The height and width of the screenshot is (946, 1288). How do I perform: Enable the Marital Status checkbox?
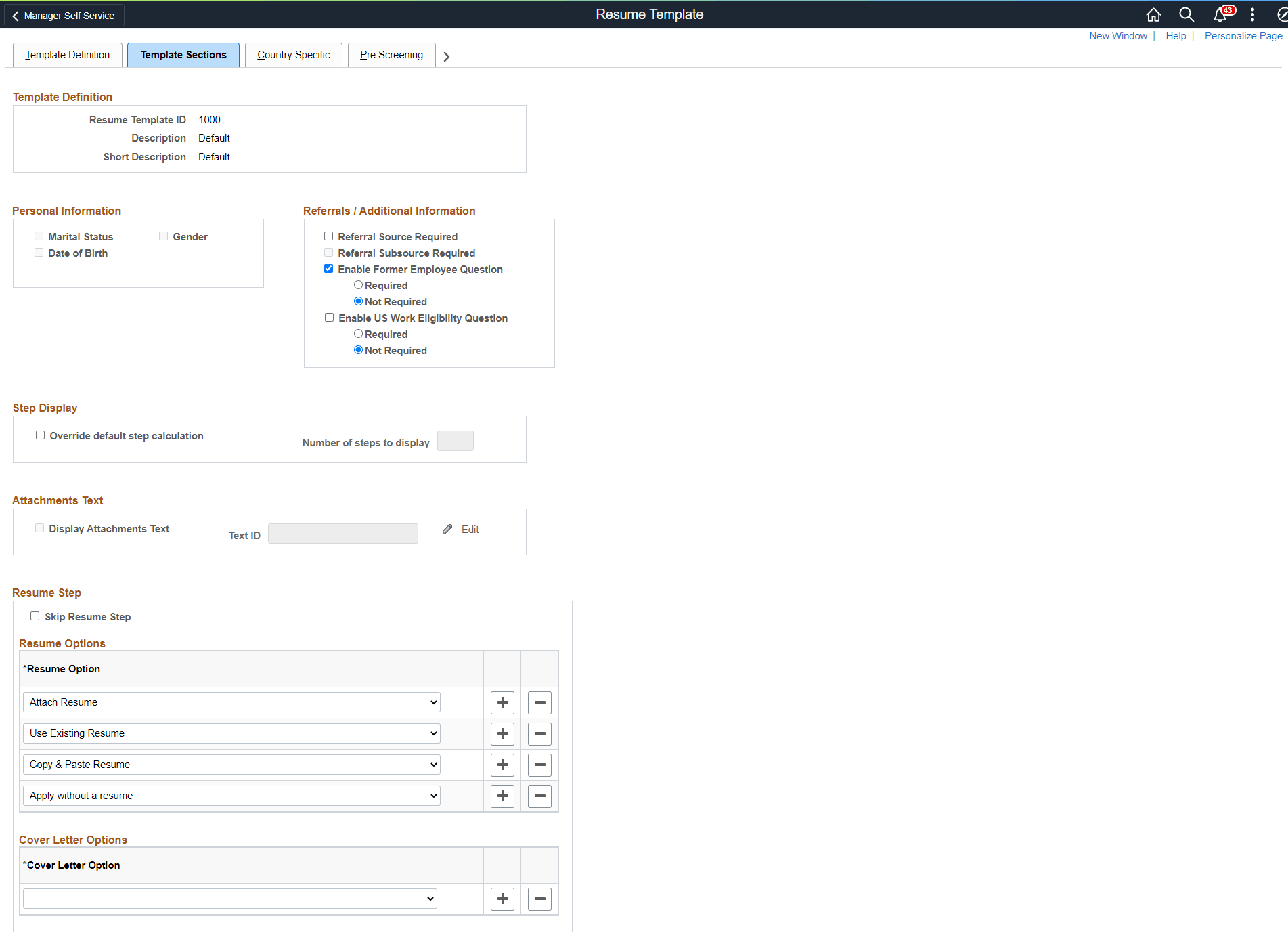[39, 236]
